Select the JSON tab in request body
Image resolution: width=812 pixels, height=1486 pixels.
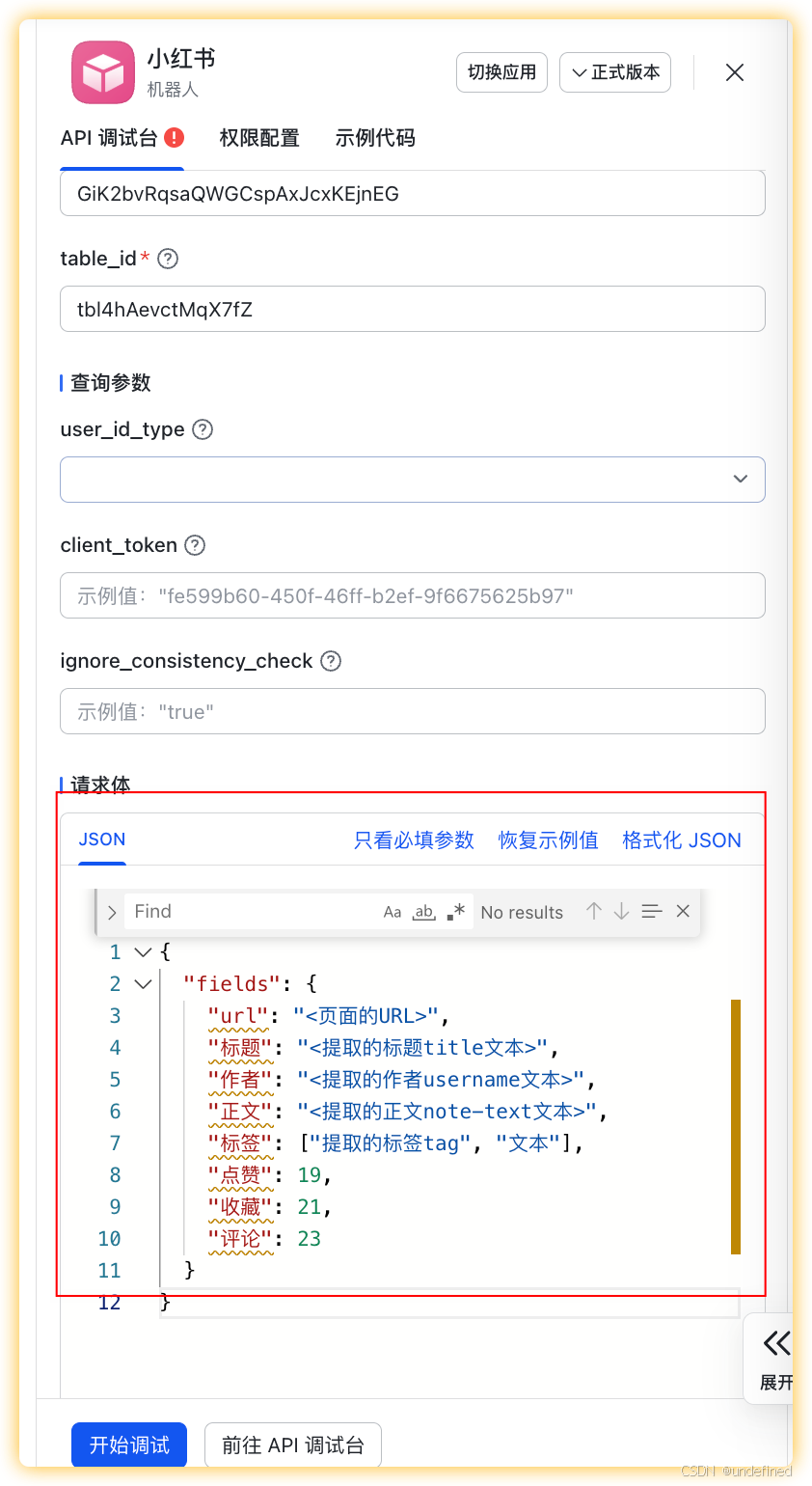(x=102, y=839)
